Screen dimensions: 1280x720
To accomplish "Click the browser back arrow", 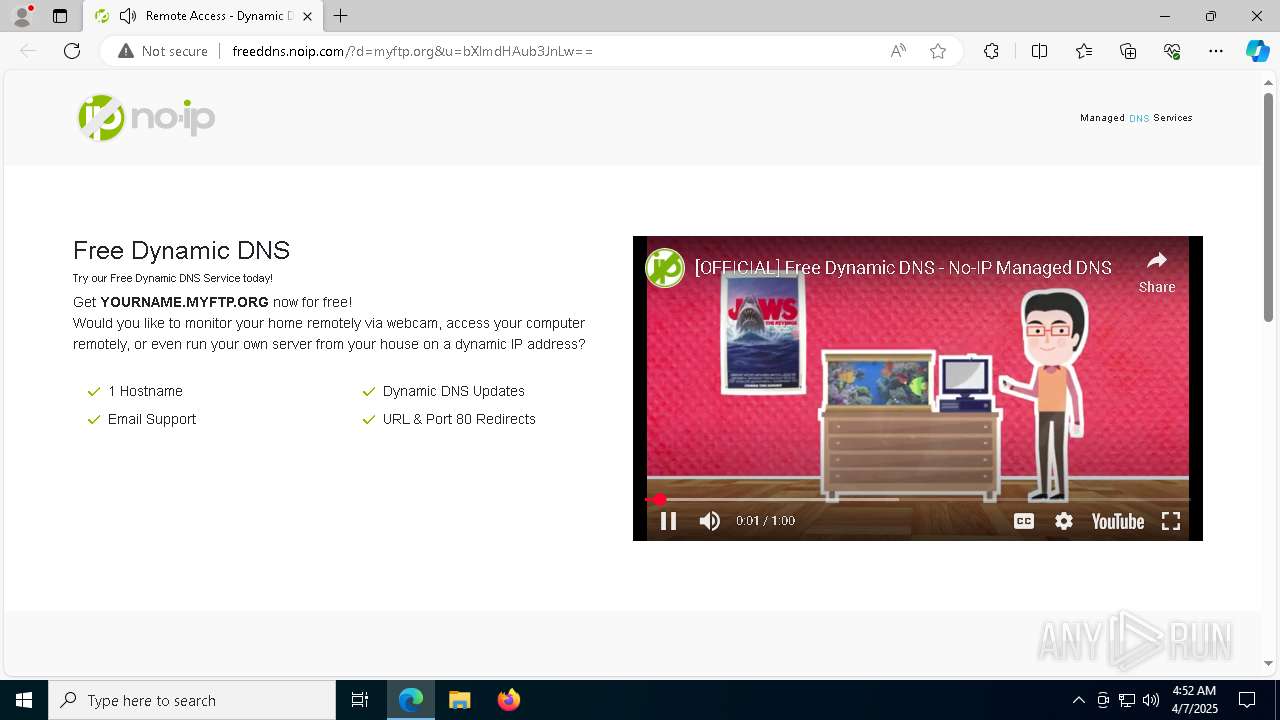I will pyautogui.click(x=28, y=51).
